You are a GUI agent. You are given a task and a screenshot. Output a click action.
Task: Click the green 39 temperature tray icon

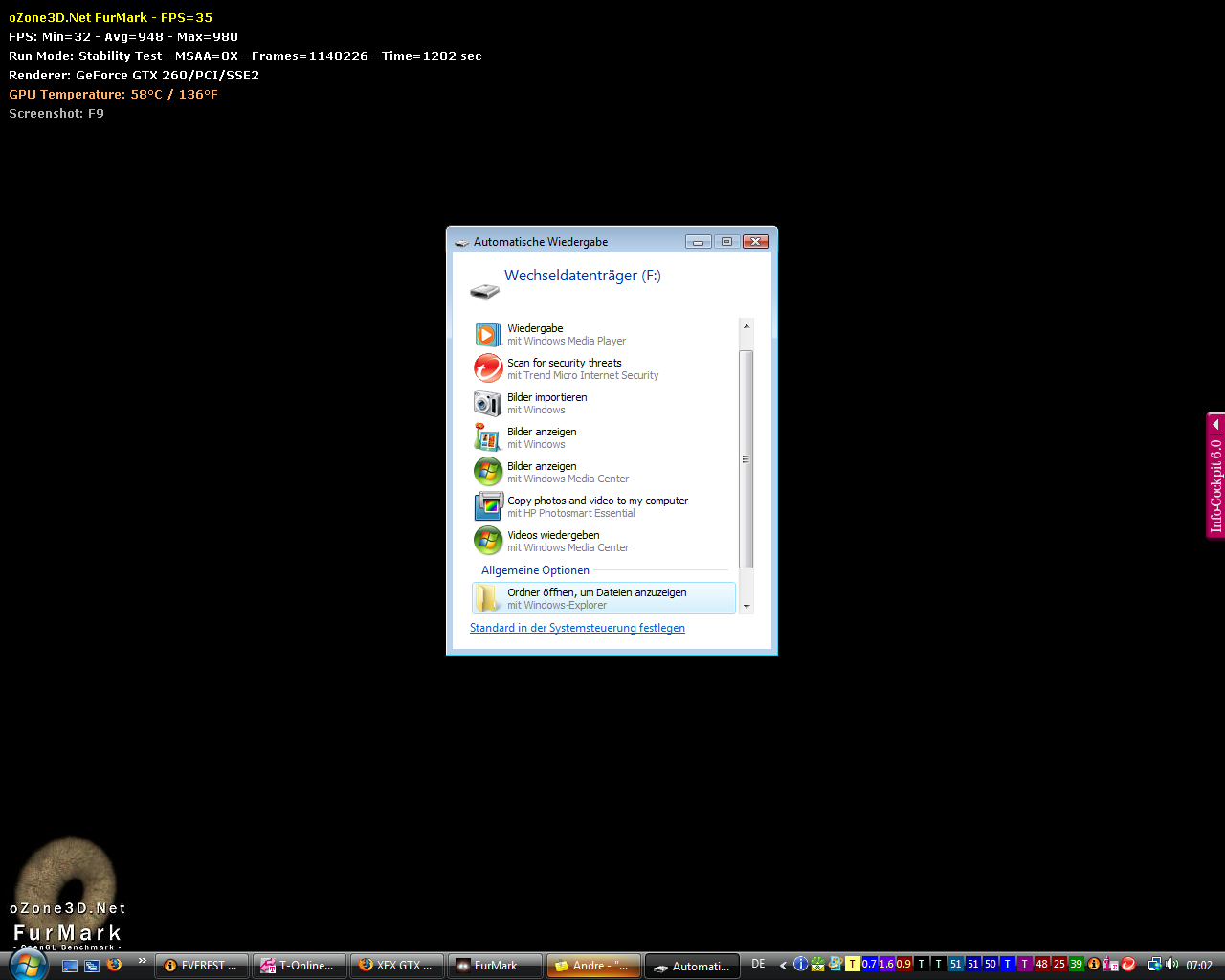1077,964
